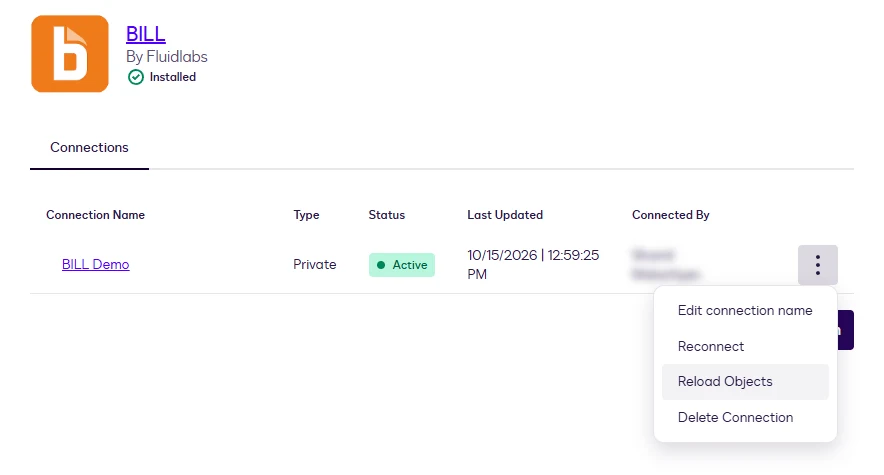Image resolution: width=884 pixels, height=475 pixels.
Task: Click the Type column header
Action: coord(306,215)
